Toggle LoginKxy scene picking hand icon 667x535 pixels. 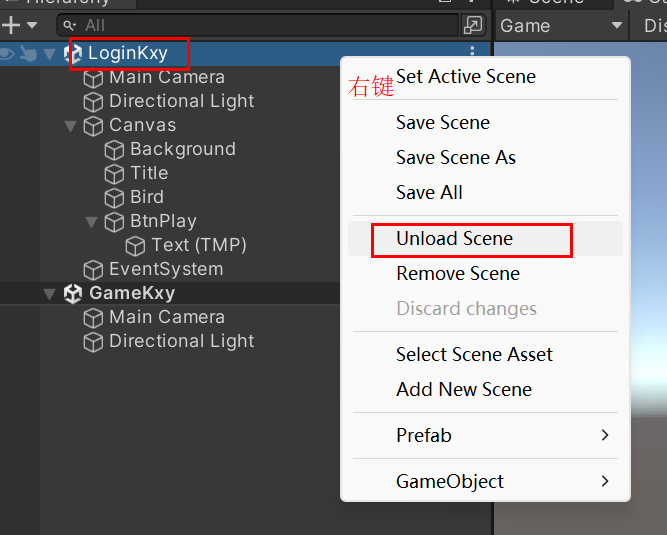pos(28,54)
